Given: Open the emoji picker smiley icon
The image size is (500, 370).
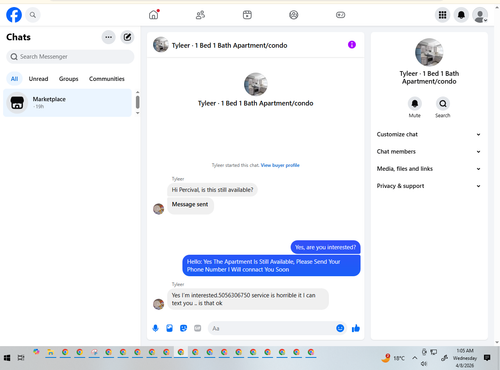Looking at the screenshot, I should [340, 328].
